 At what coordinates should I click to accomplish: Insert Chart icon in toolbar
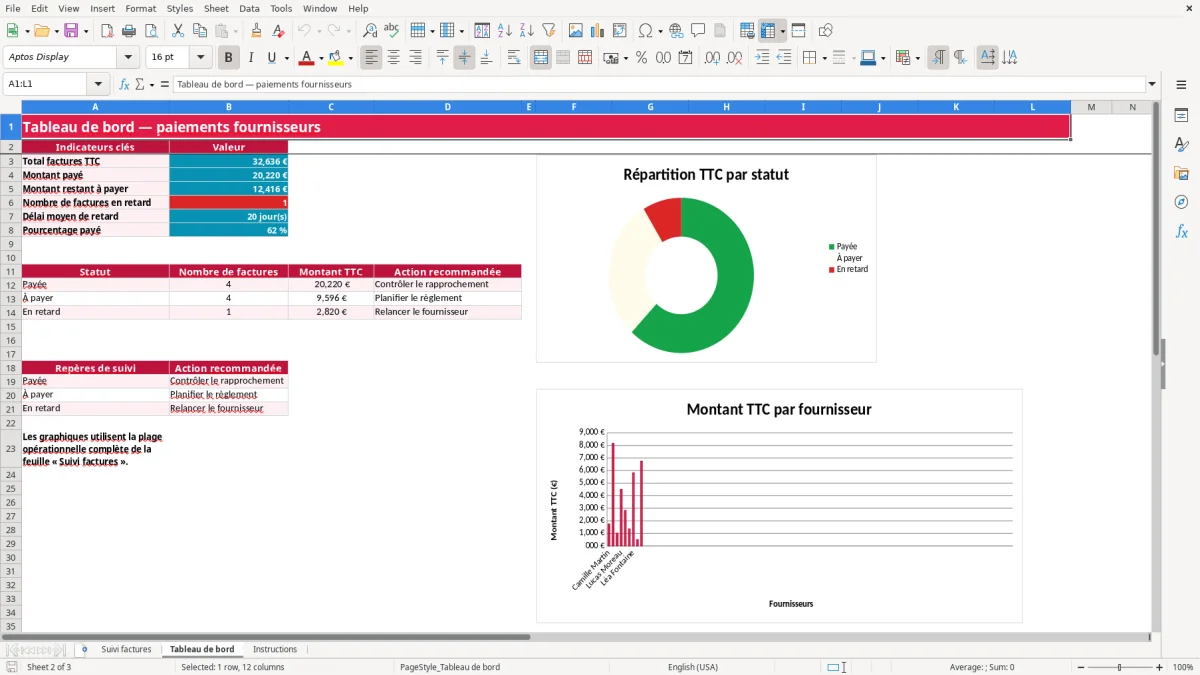pos(597,31)
